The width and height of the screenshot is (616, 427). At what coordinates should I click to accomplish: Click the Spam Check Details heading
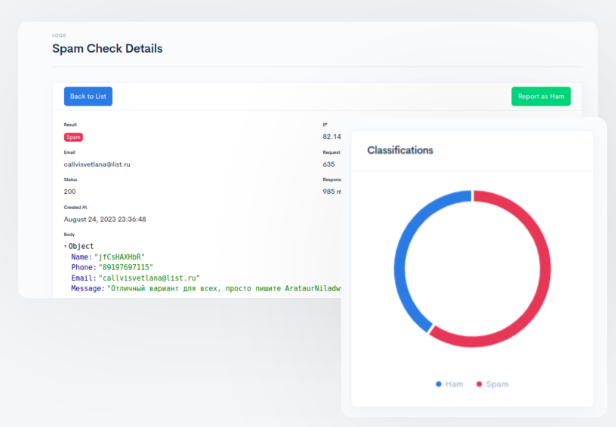pyautogui.click(x=107, y=48)
